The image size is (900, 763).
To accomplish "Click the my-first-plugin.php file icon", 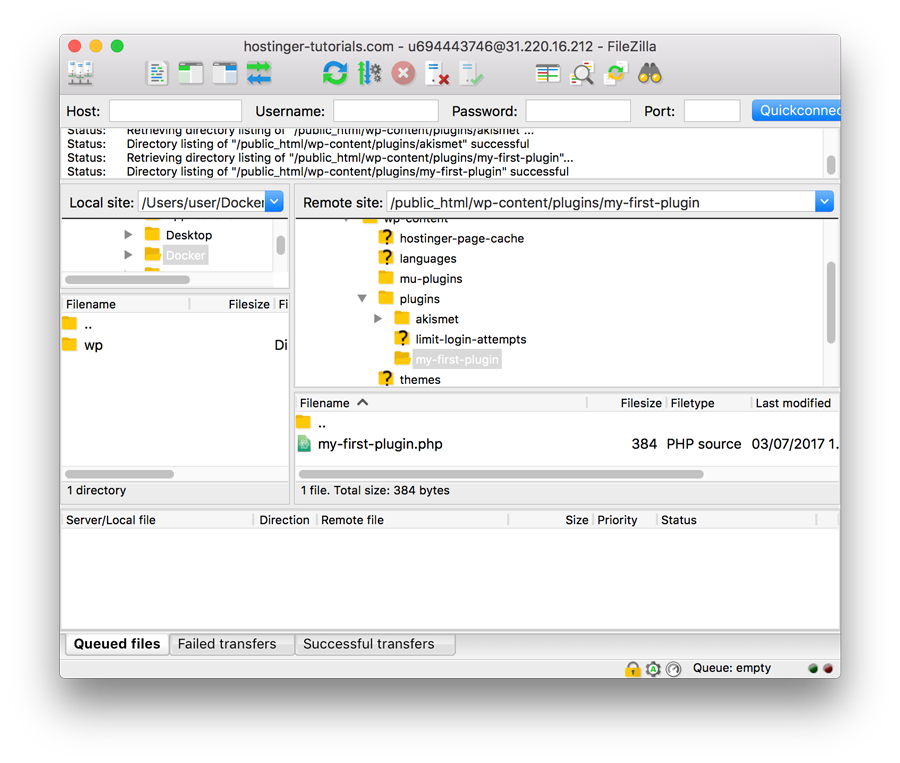I will point(304,444).
